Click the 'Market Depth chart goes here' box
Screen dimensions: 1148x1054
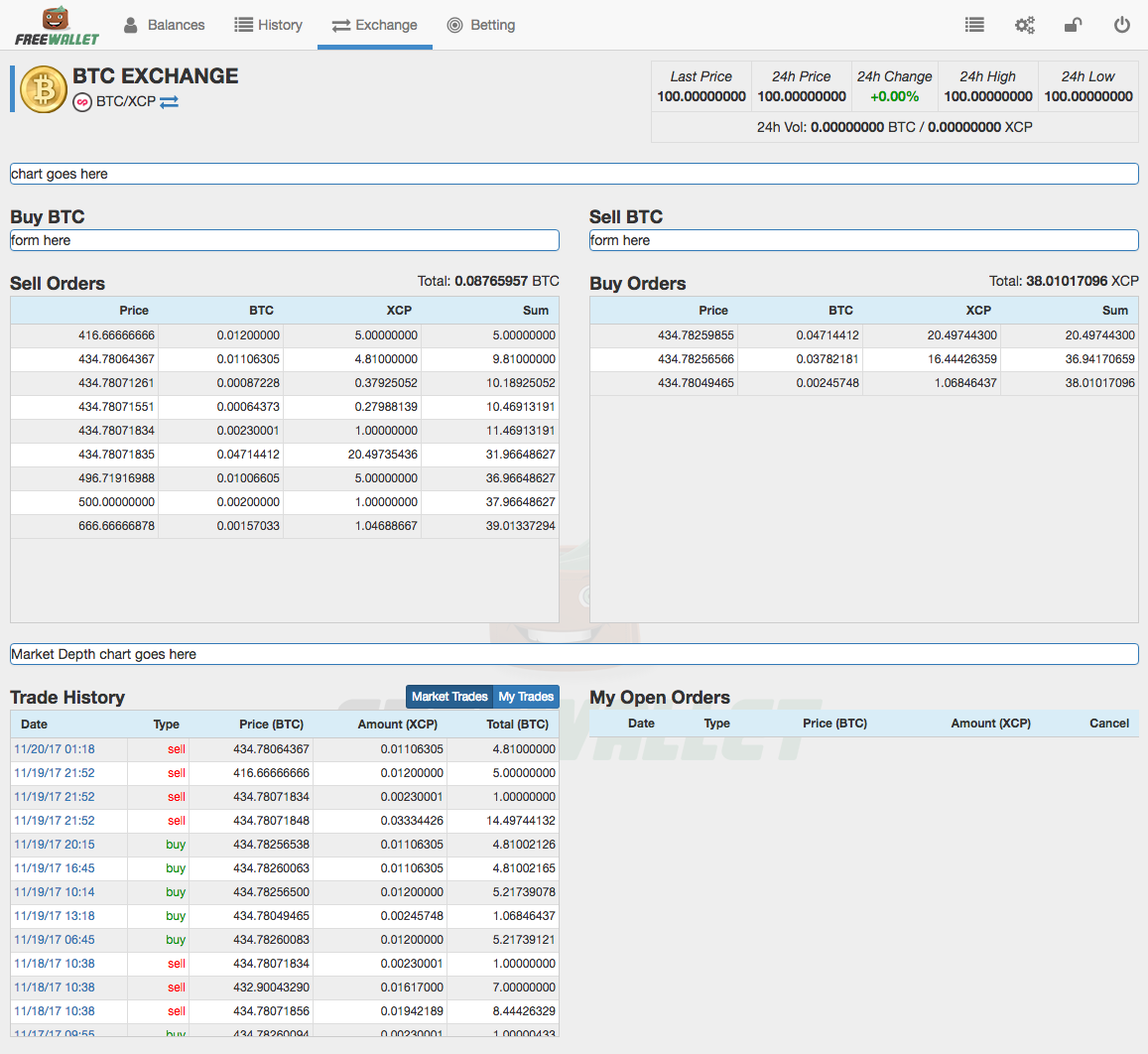click(574, 654)
